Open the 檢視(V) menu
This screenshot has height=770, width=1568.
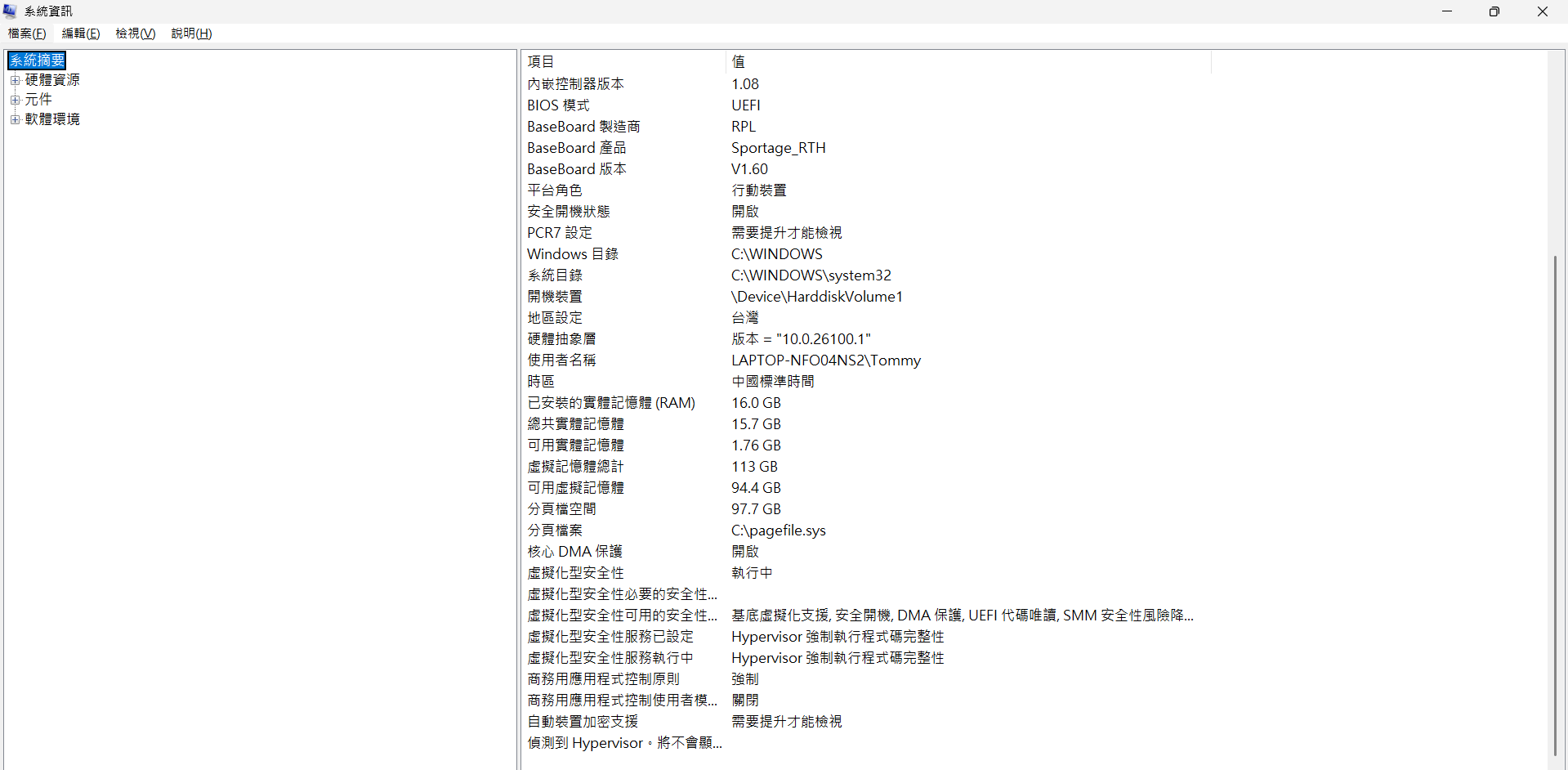(x=136, y=34)
